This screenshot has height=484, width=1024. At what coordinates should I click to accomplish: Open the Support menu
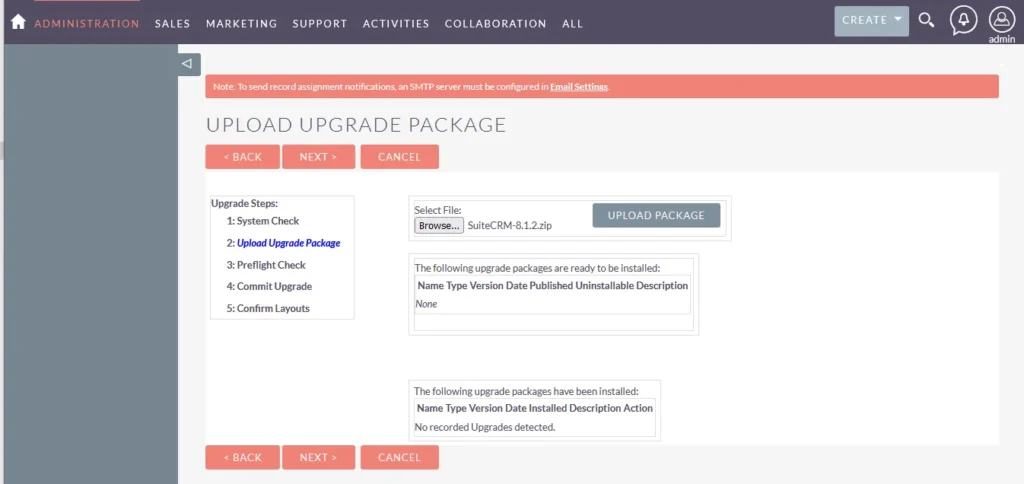click(x=320, y=23)
